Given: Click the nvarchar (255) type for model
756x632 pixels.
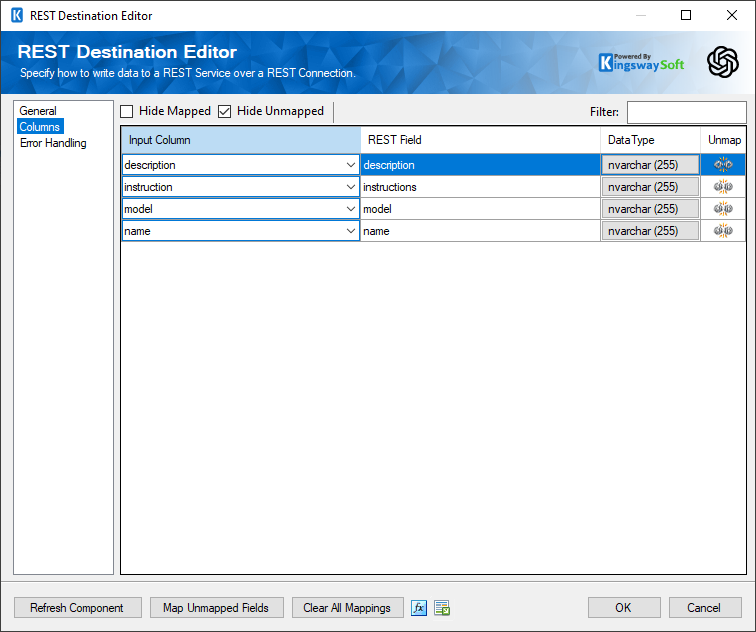Looking at the screenshot, I should (x=650, y=209).
